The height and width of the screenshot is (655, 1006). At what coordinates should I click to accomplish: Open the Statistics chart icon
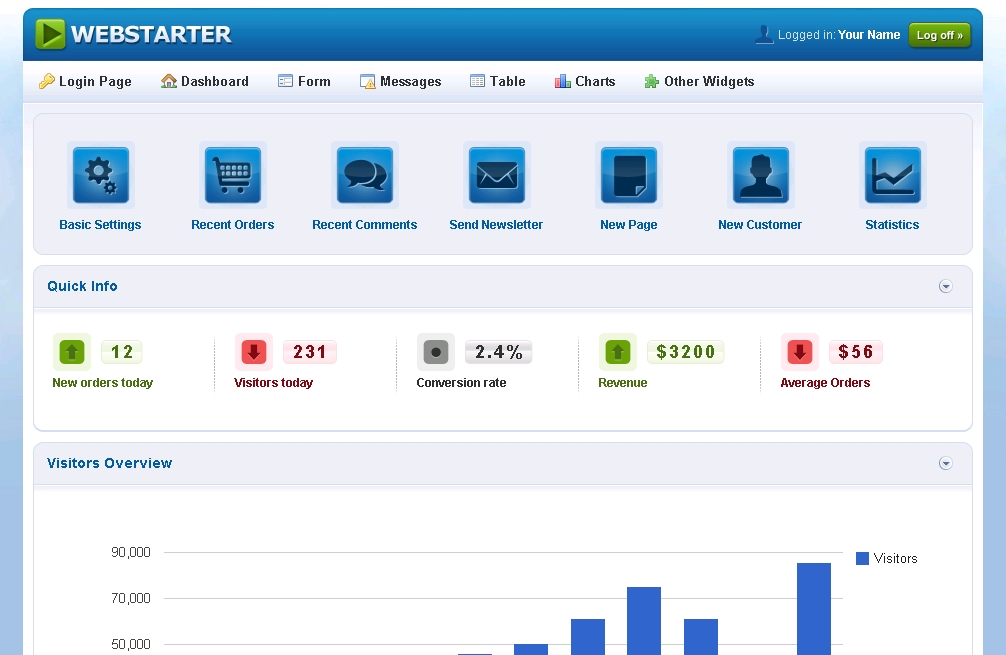(x=892, y=176)
